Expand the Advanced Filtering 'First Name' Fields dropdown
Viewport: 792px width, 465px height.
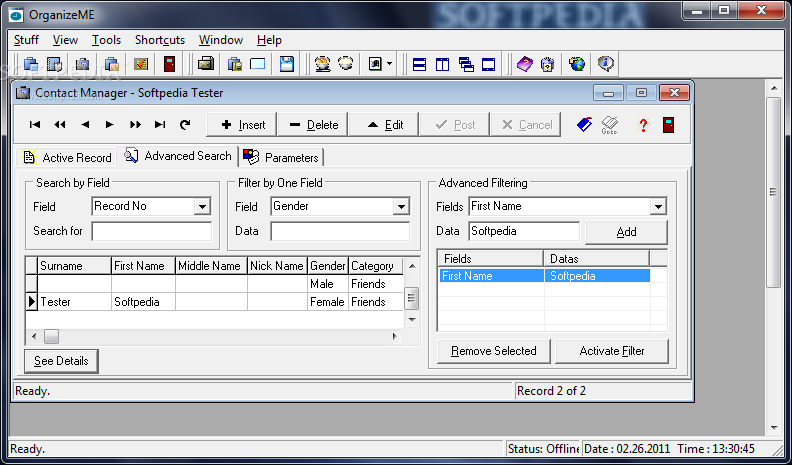658,206
